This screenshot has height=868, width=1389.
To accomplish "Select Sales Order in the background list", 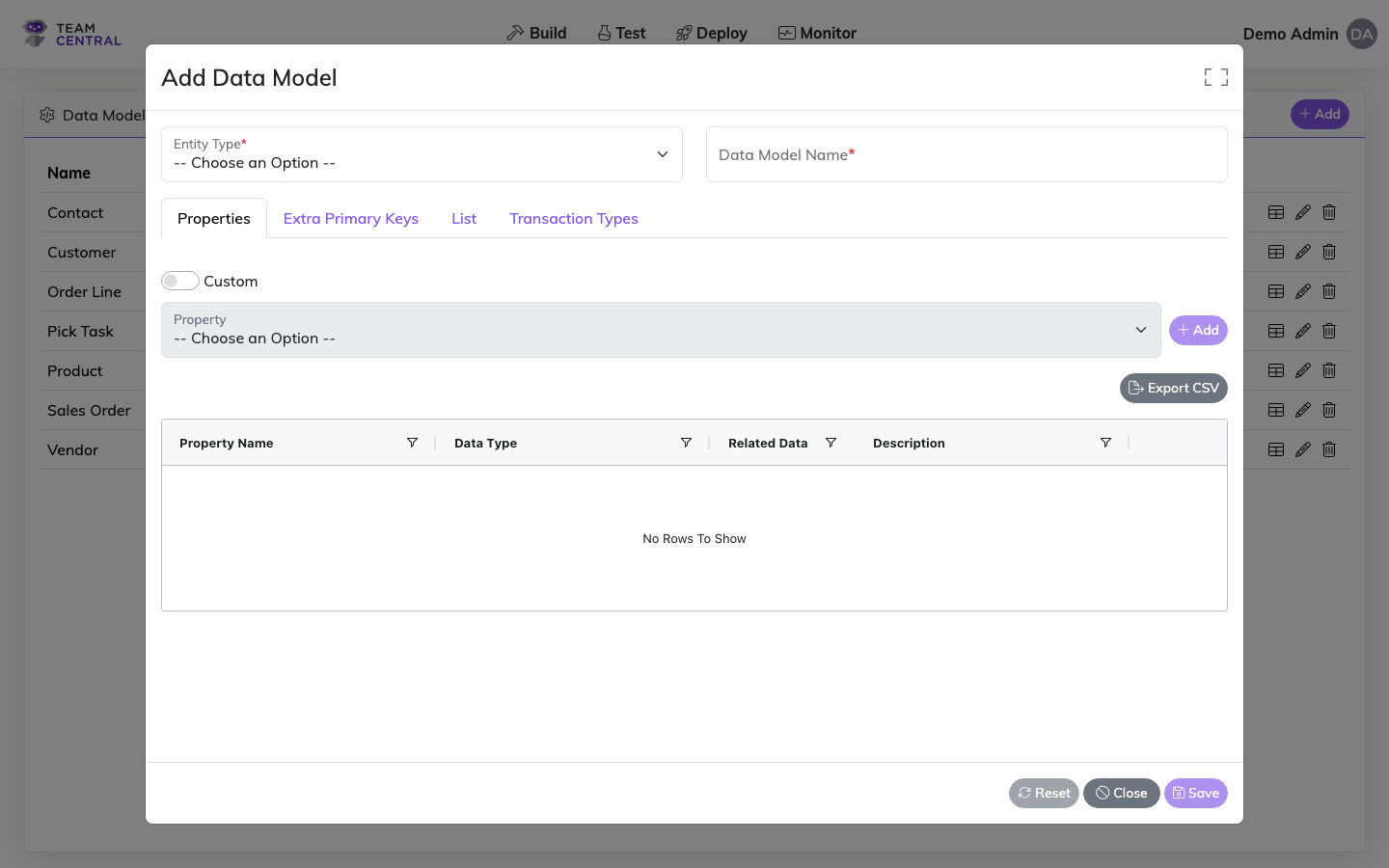I will (89, 410).
